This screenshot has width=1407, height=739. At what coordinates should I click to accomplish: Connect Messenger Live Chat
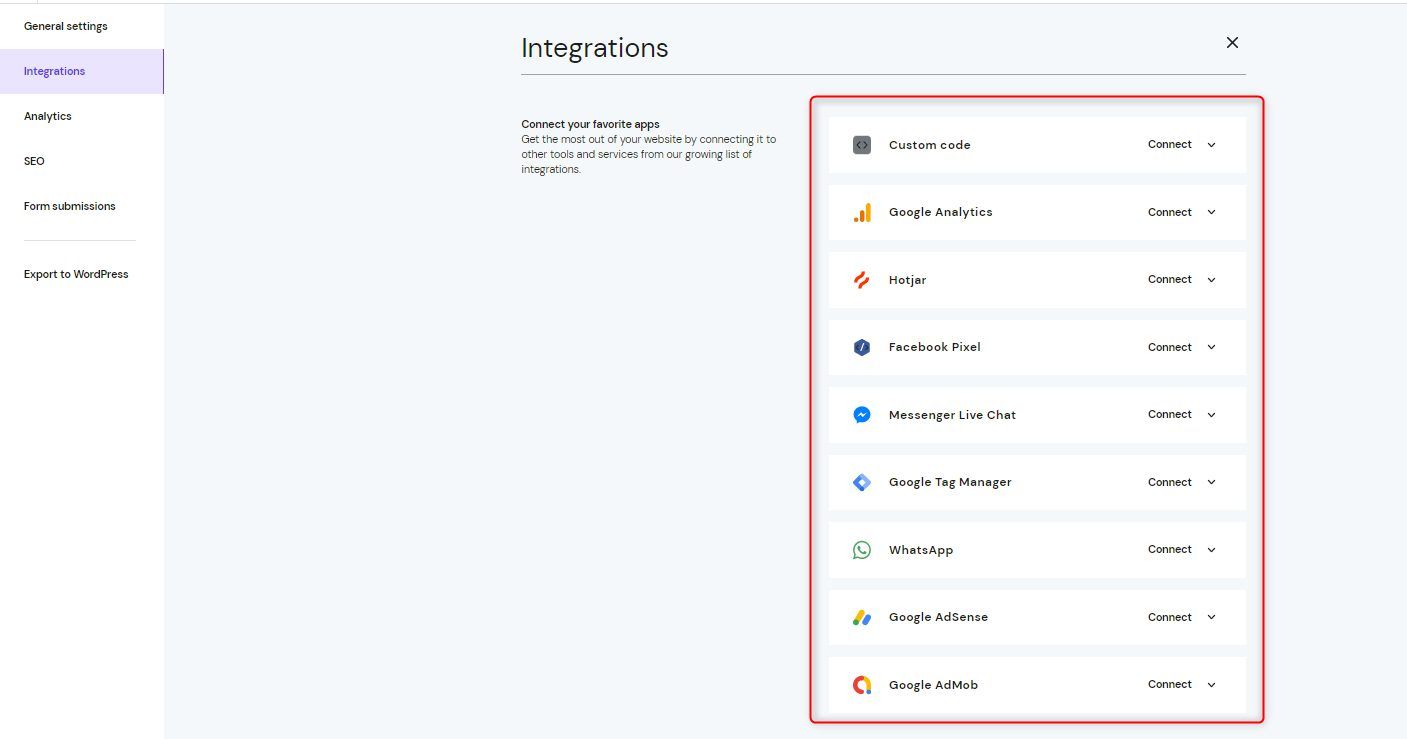(x=1169, y=414)
